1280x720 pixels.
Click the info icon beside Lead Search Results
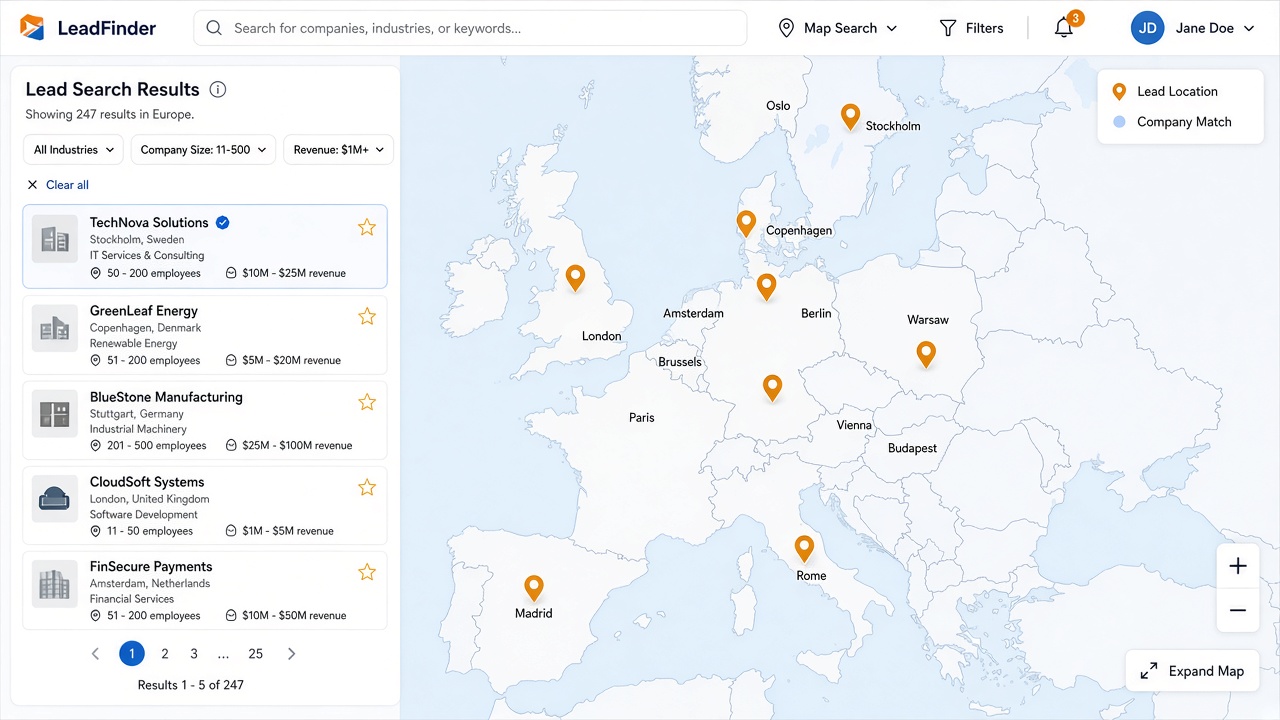tap(218, 89)
